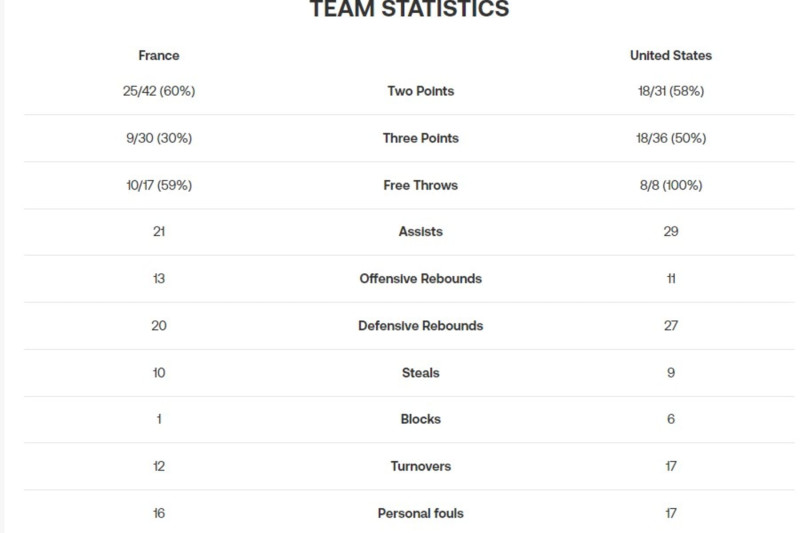Click the Personal fouls row label
This screenshot has width=800, height=533.
[420, 513]
